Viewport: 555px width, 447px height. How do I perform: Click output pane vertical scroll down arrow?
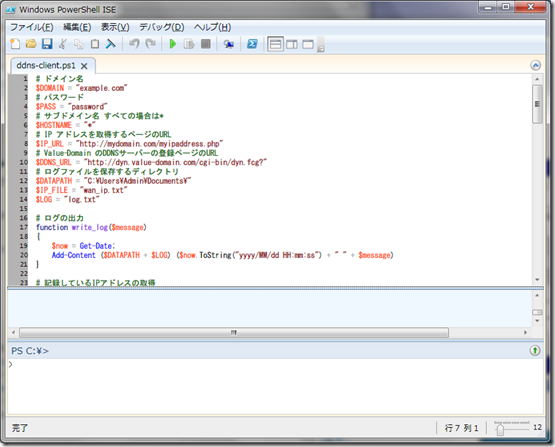537,321
